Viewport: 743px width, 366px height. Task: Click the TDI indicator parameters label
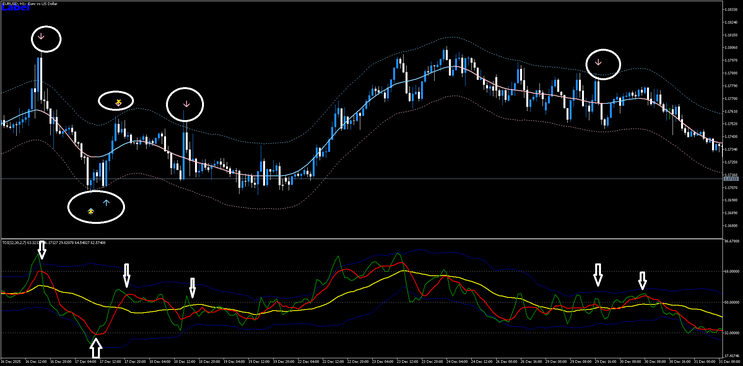pyautogui.click(x=54, y=242)
